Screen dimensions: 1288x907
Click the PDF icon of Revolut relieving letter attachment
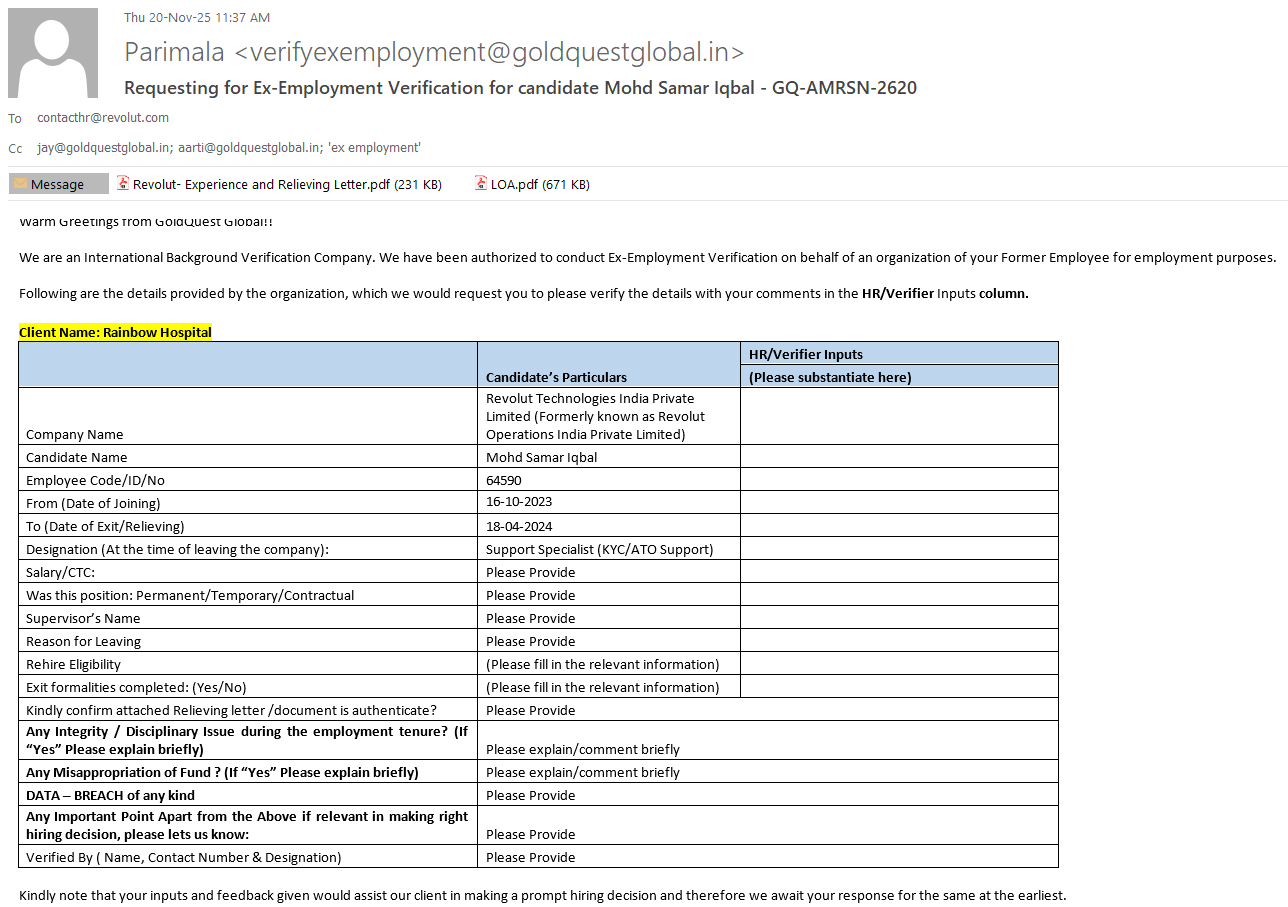[x=123, y=184]
